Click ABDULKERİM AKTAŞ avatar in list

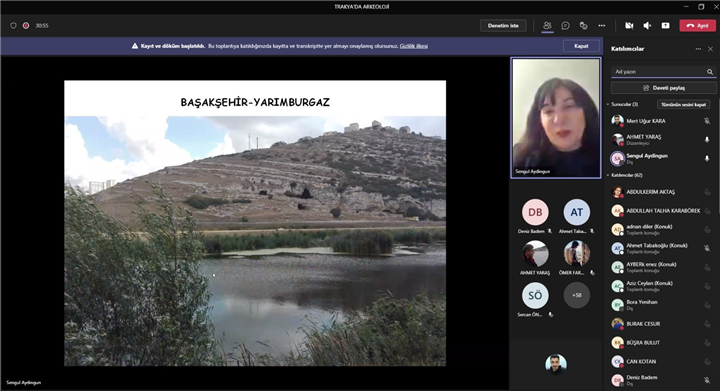618,192
